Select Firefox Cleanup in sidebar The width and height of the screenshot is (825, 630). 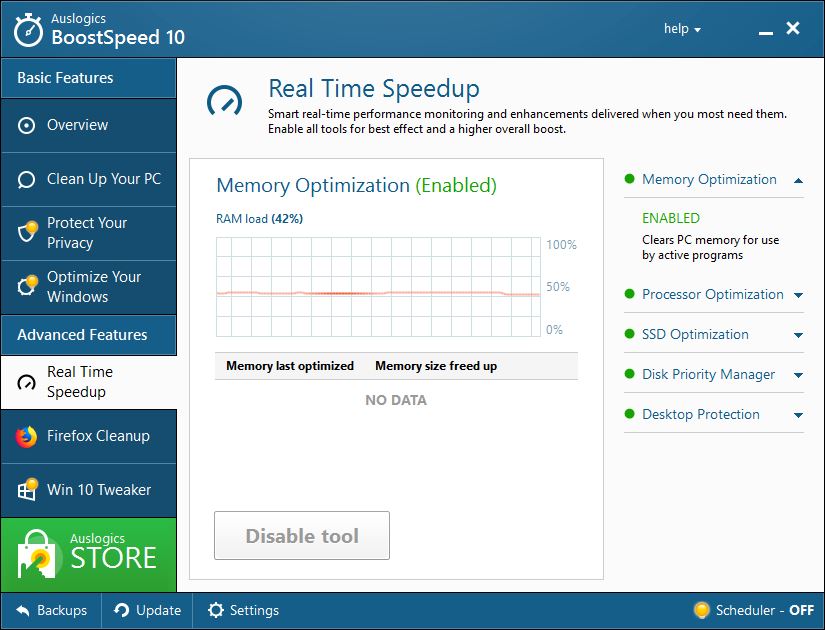pyautogui.click(x=88, y=436)
